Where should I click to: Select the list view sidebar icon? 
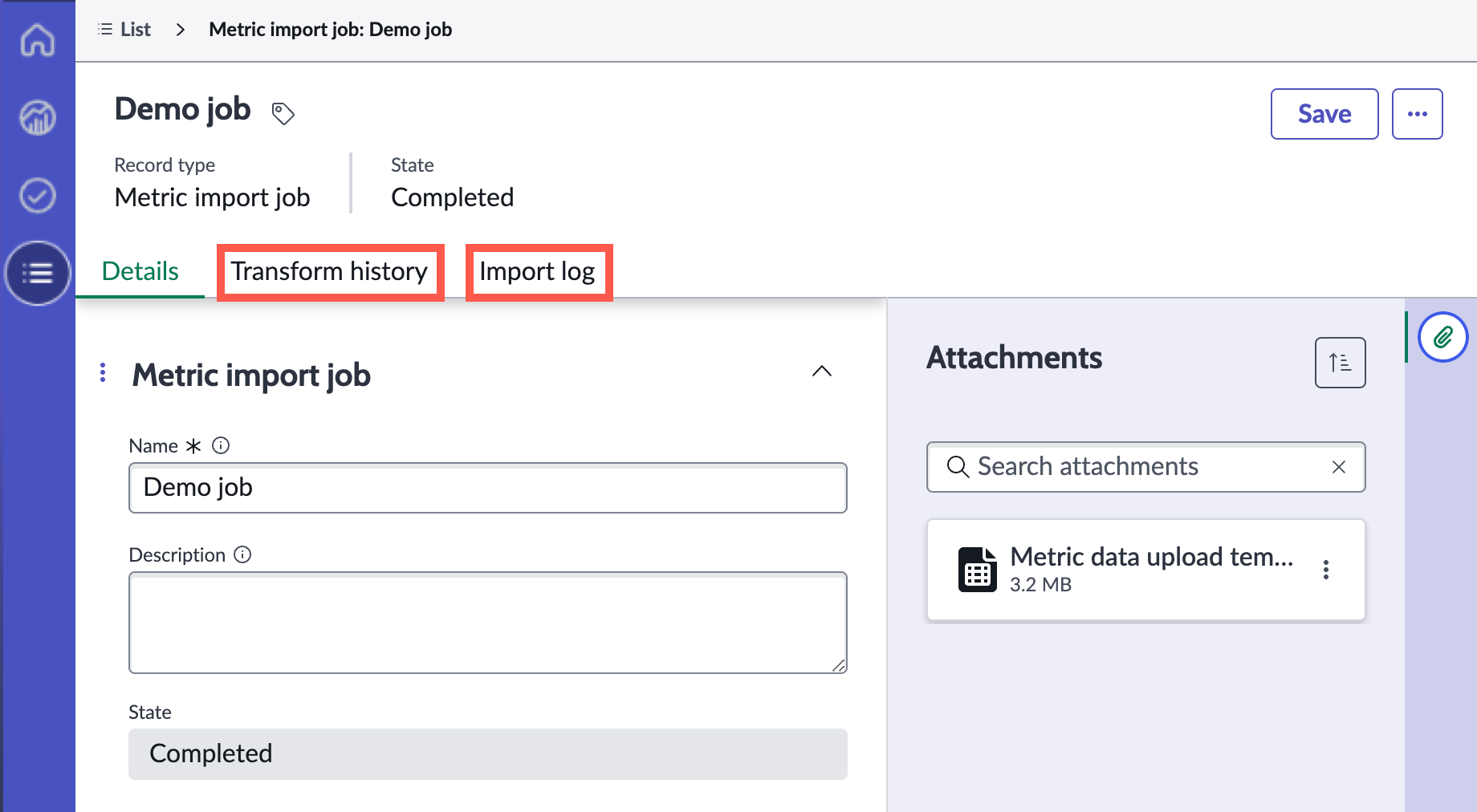37,273
